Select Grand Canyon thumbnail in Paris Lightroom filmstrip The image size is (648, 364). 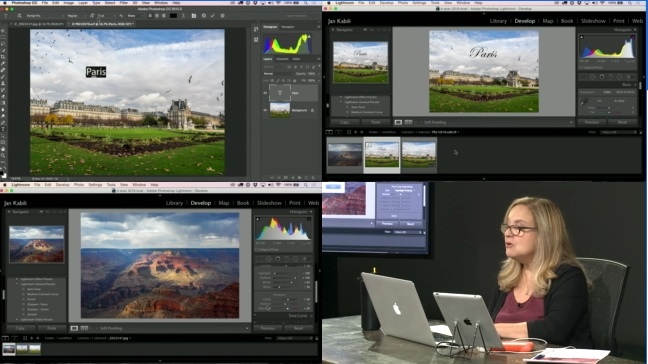345,155
